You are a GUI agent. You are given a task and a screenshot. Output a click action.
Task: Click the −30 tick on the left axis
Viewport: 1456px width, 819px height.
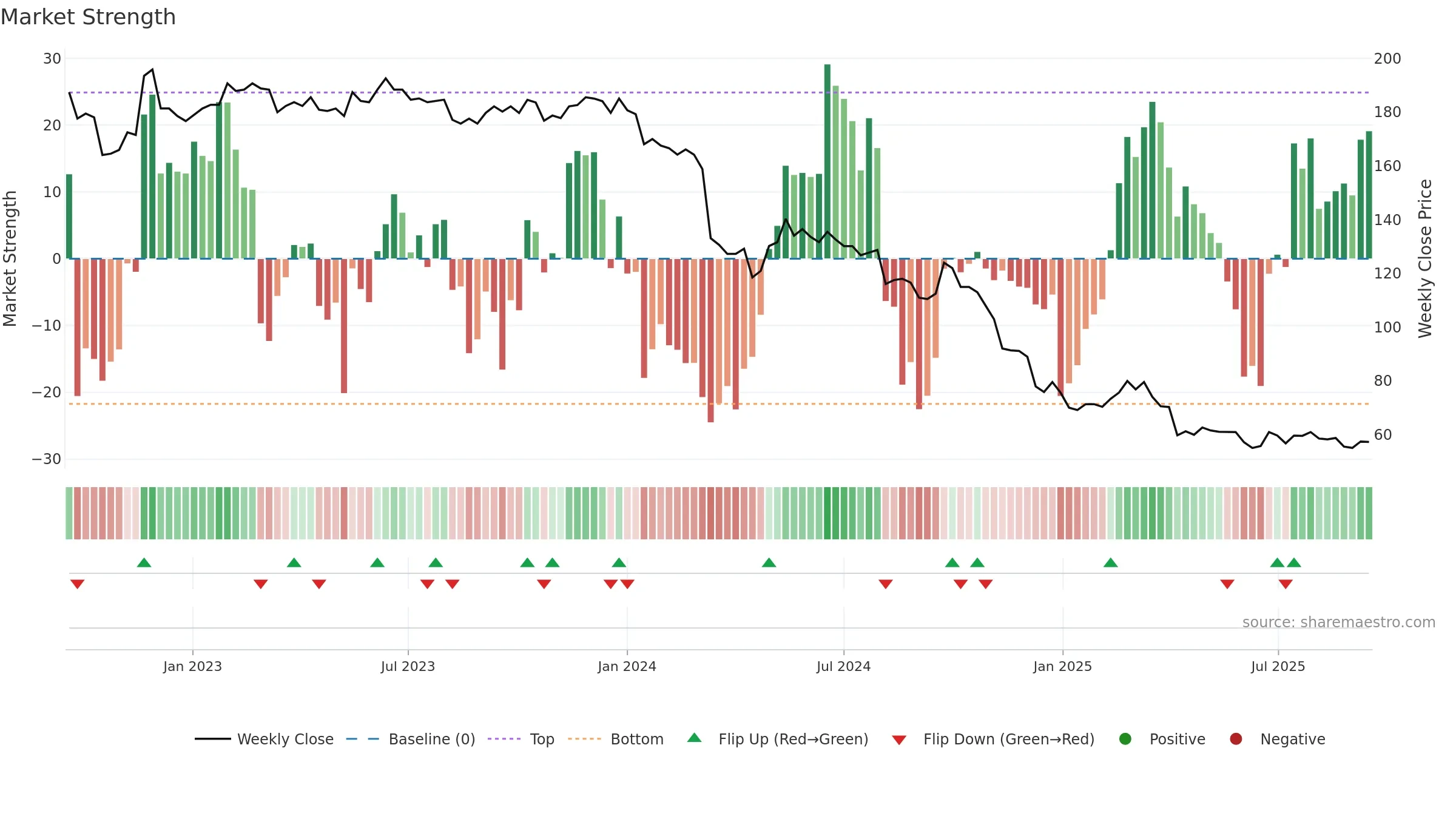coord(47,459)
